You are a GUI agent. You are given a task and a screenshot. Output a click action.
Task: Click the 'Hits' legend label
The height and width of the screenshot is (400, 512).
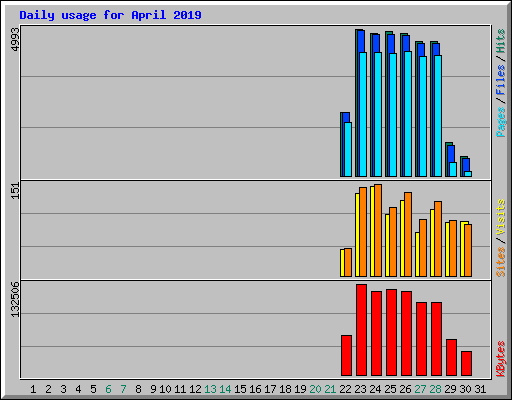501,41
